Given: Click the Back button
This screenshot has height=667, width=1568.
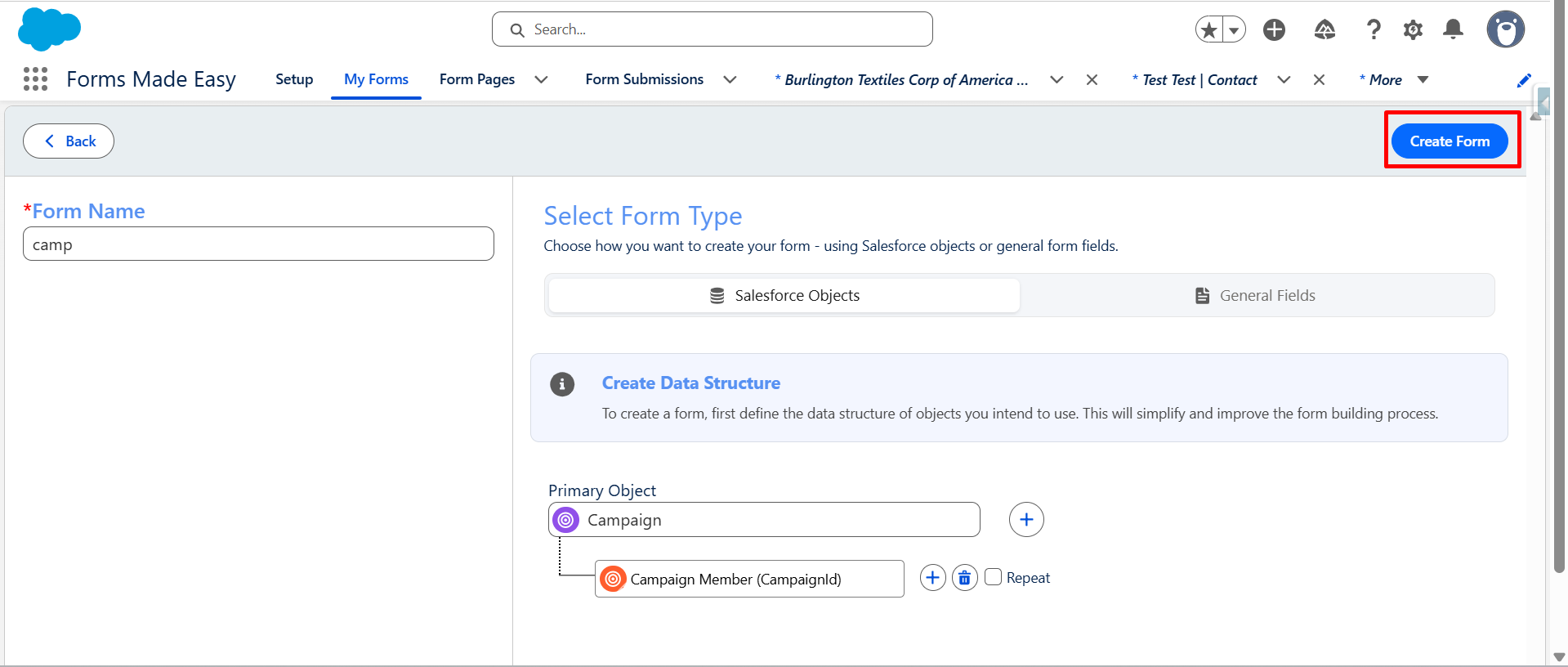Looking at the screenshot, I should 69,141.
